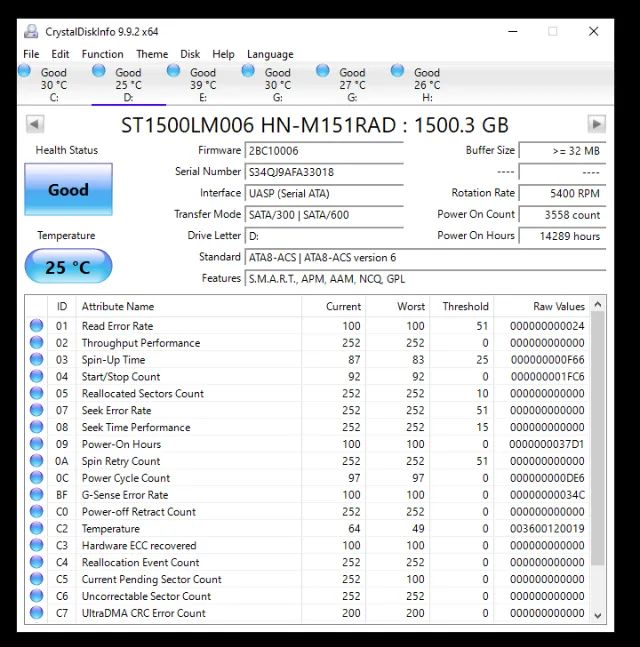Click the Features field S.M.A.R.T., APM, AAM

[x=425, y=279]
